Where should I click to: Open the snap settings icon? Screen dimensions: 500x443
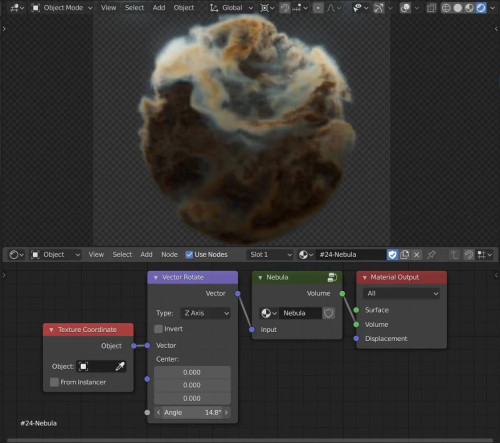pos(300,8)
